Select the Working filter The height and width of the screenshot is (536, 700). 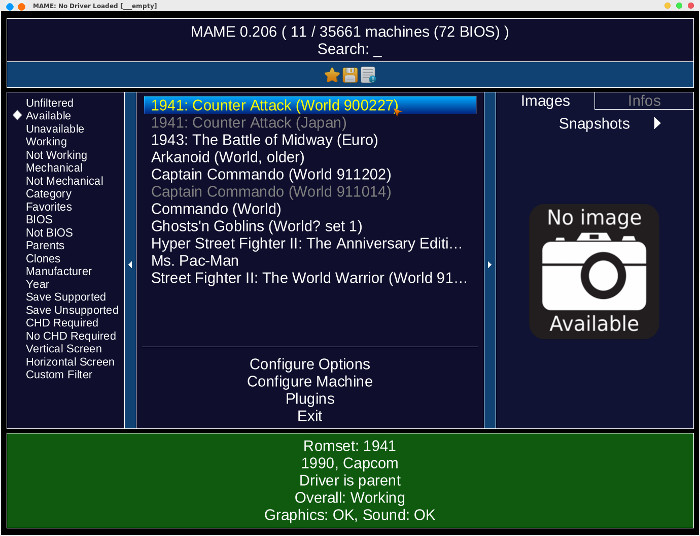[46, 142]
